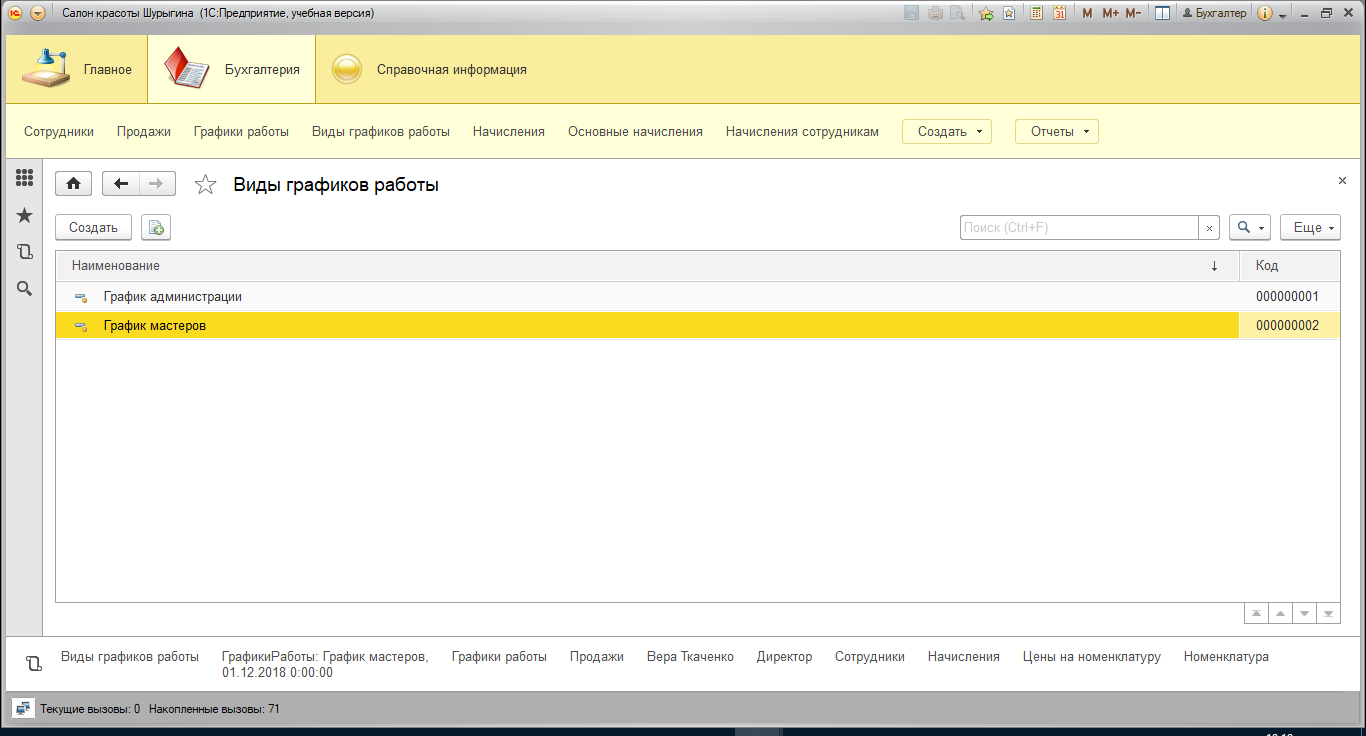Click the Бухгалтер user name

pyautogui.click(x=1214, y=13)
